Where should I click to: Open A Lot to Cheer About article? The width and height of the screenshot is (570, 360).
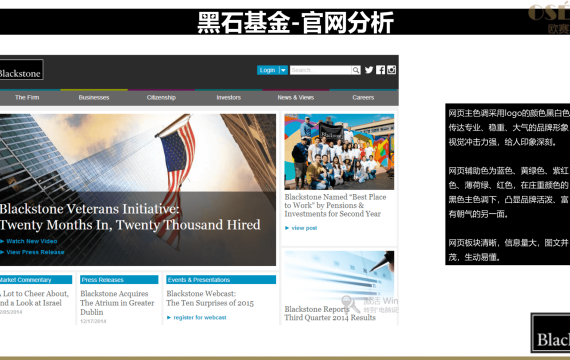[x=35, y=298]
